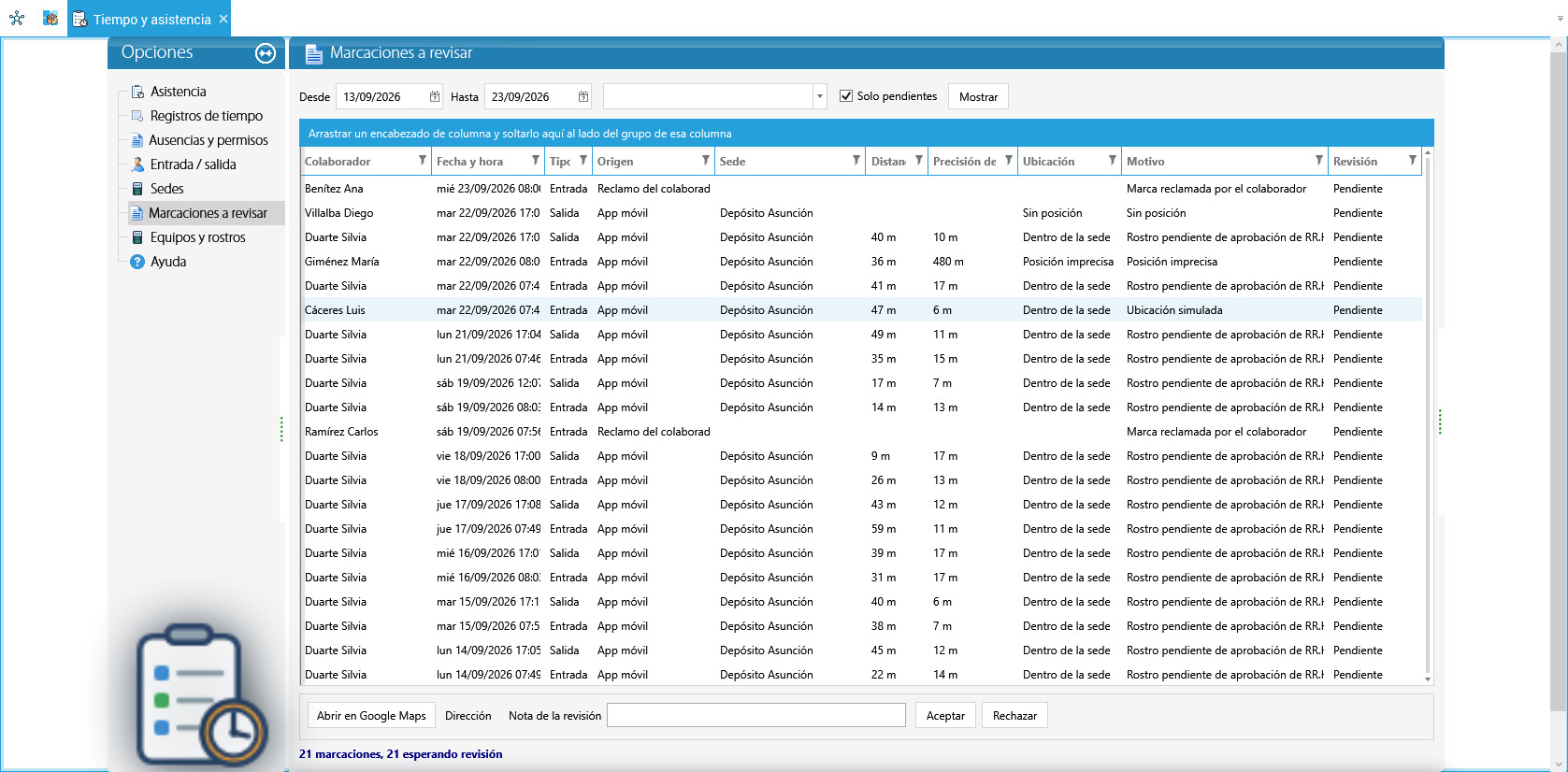Open Asistencia in the options tree
The image size is (1568, 772).
179,92
